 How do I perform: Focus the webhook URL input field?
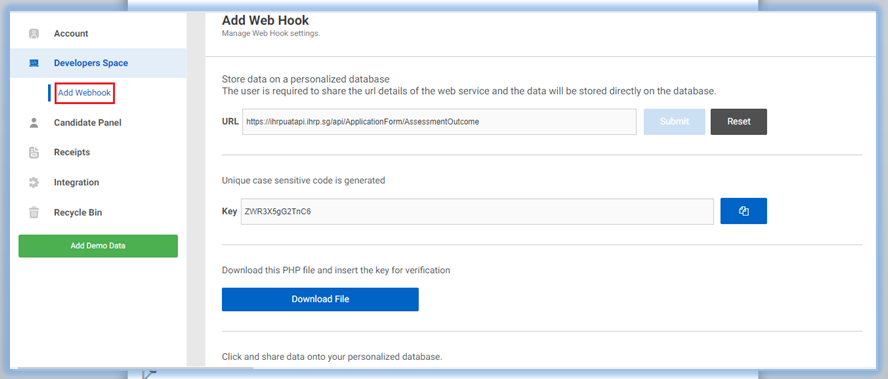[x=439, y=122]
